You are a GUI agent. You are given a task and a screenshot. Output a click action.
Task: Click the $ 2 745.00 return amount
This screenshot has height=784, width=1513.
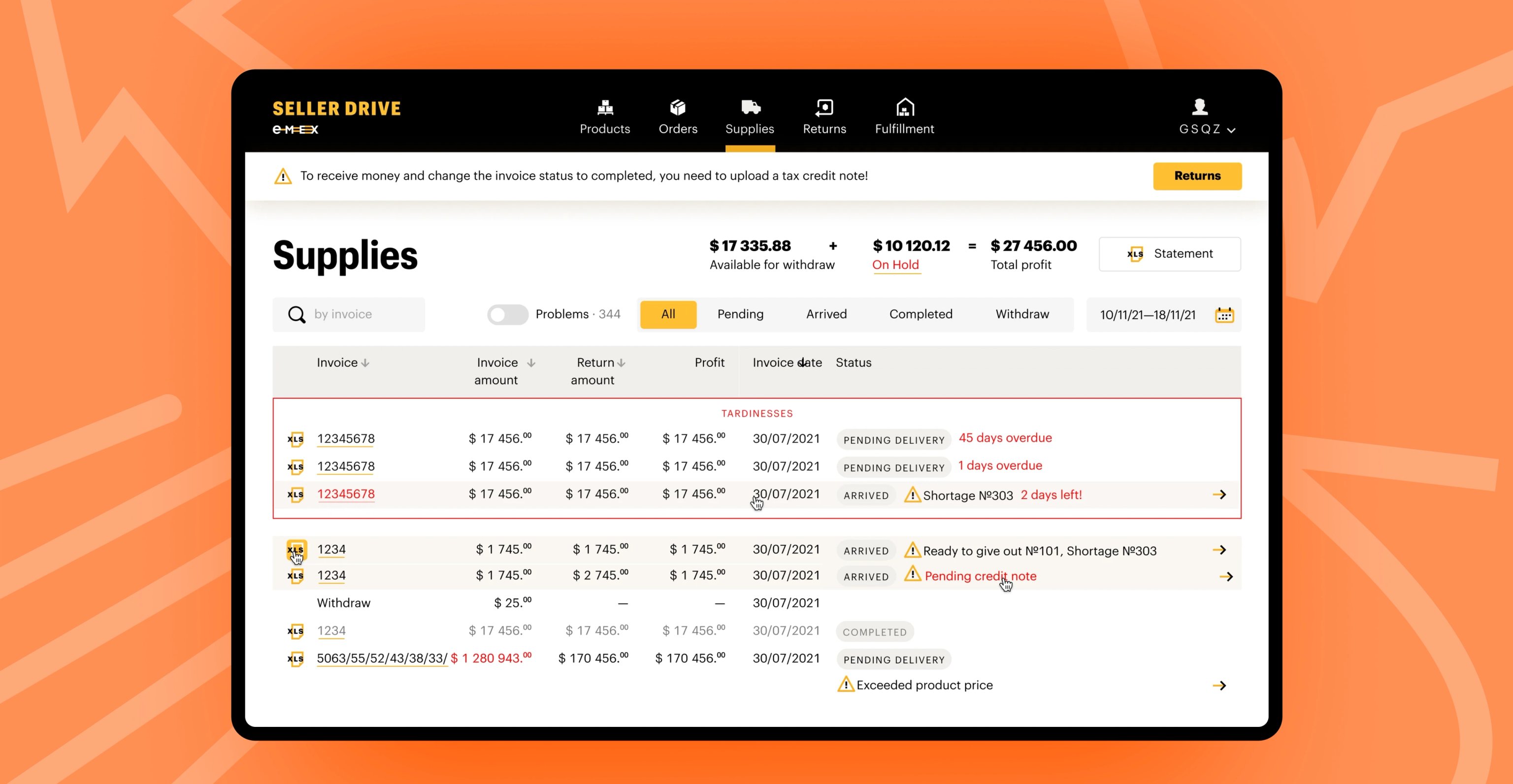[x=600, y=575]
